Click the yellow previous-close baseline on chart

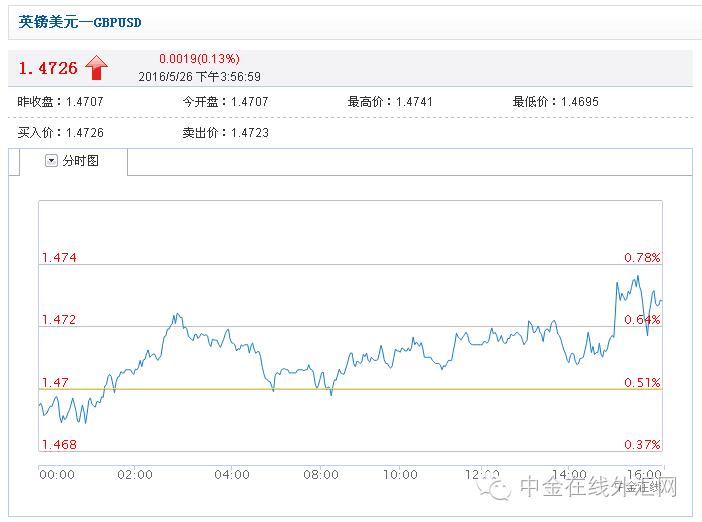(x=350, y=389)
